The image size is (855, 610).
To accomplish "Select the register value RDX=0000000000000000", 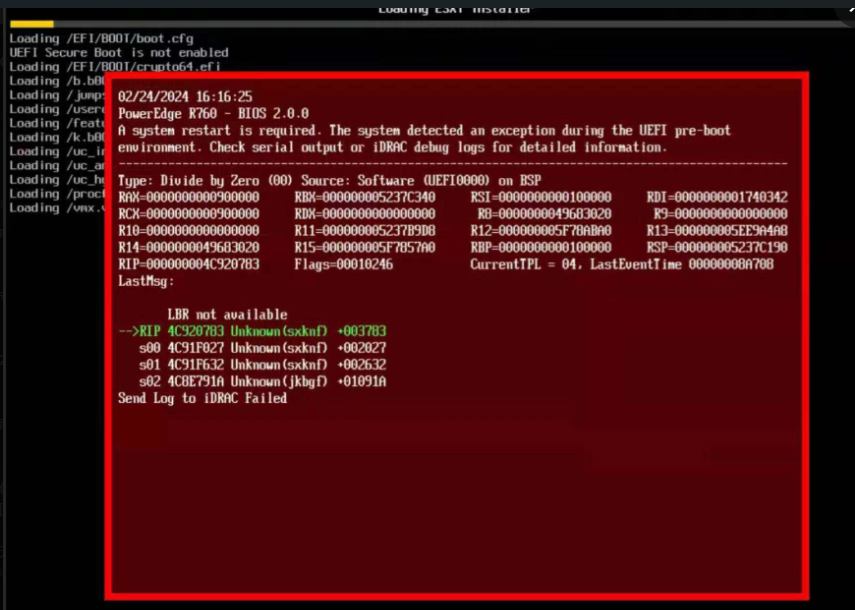I will (365, 214).
